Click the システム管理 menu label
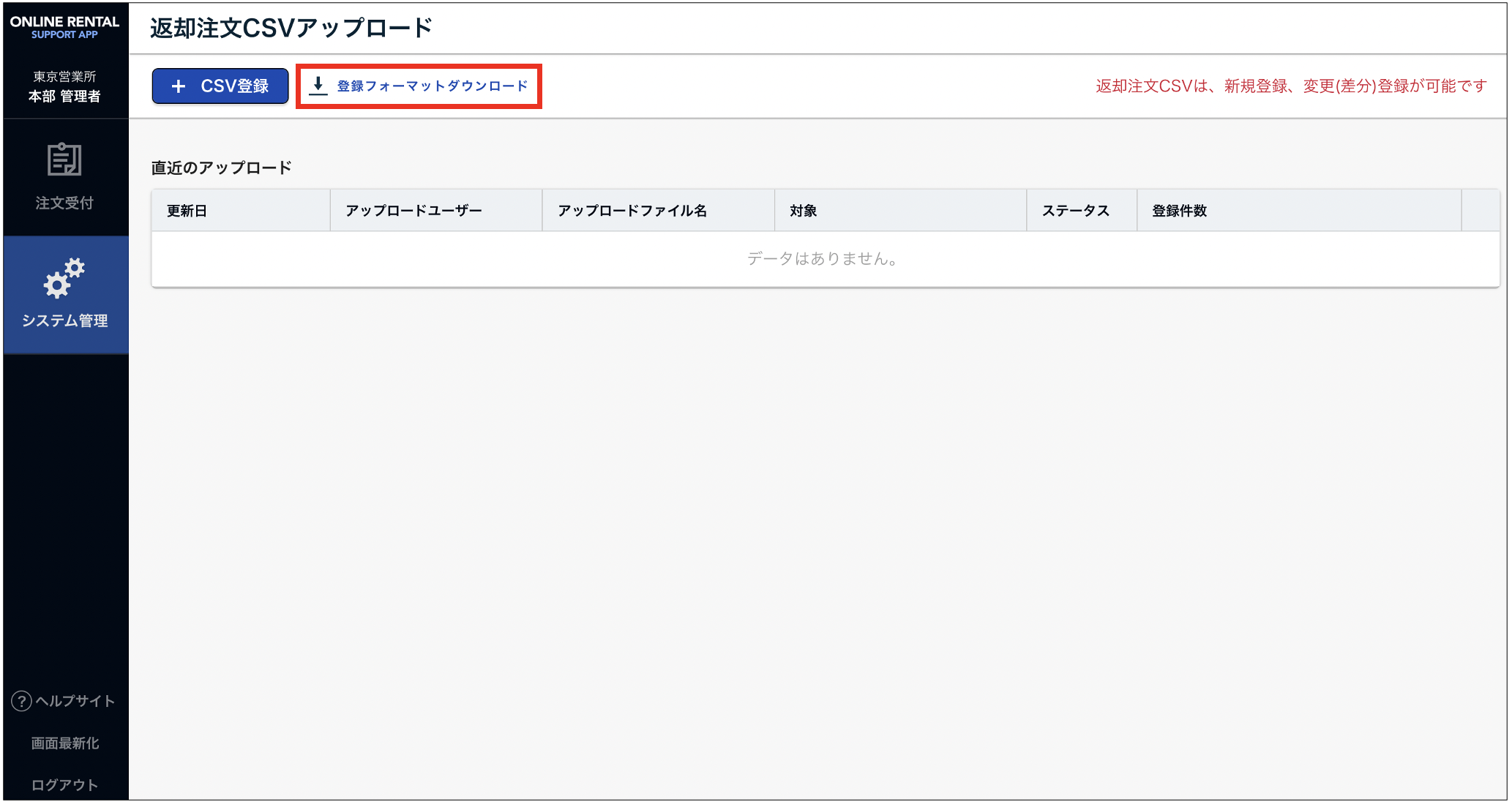The height and width of the screenshot is (802, 1512). click(64, 321)
